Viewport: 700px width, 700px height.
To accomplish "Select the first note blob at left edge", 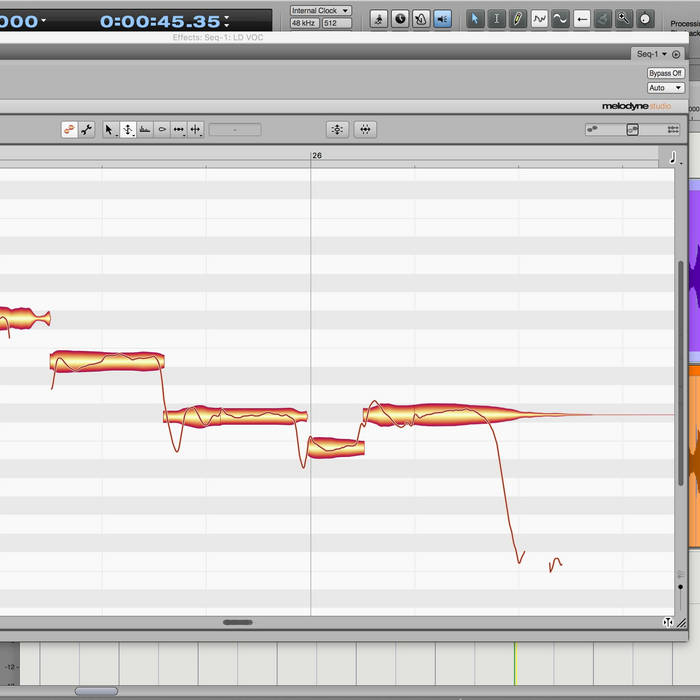I will [x=25, y=318].
